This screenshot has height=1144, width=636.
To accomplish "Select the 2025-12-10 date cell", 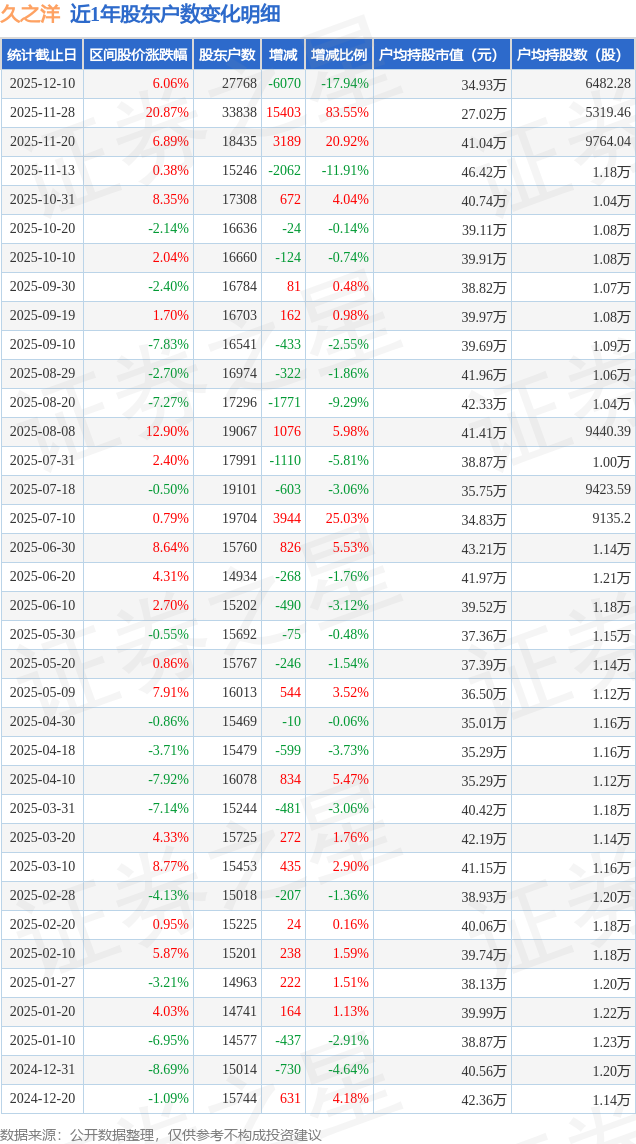I will click(x=41, y=84).
